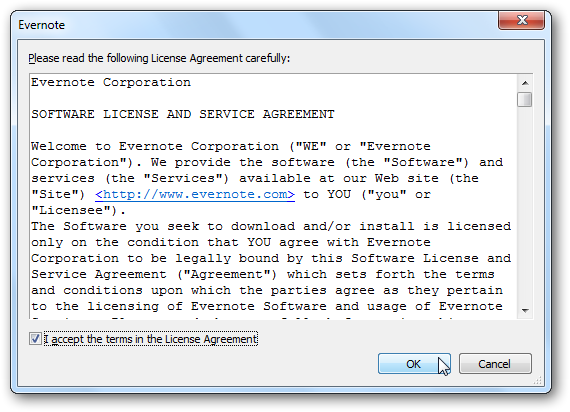Click the resize grip at the dialog corner
The height and width of the screenshot is (412, 570).
point(538,380)
